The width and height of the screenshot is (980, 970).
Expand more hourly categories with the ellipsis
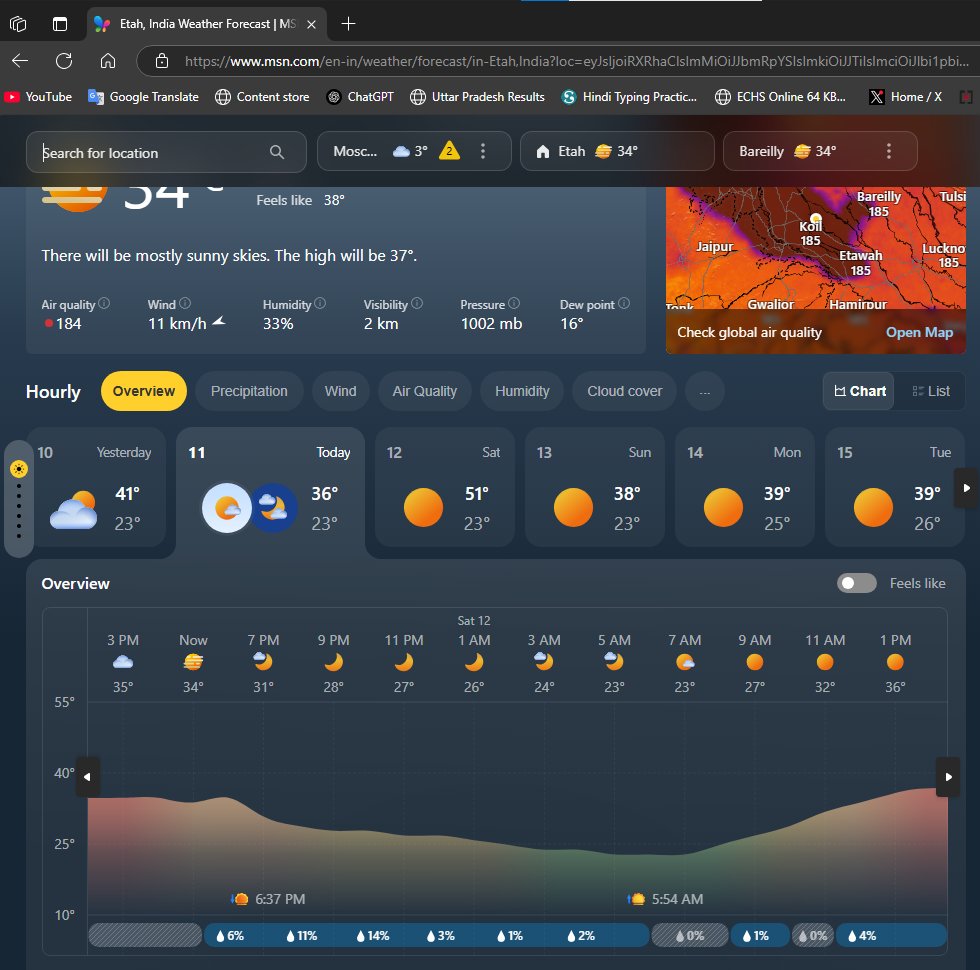click(x=705, y=391)
